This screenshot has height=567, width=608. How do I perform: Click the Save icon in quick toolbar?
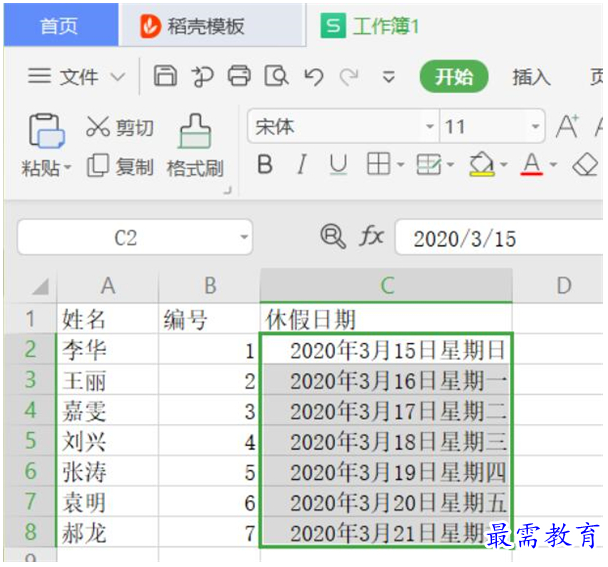coord(165,75)
